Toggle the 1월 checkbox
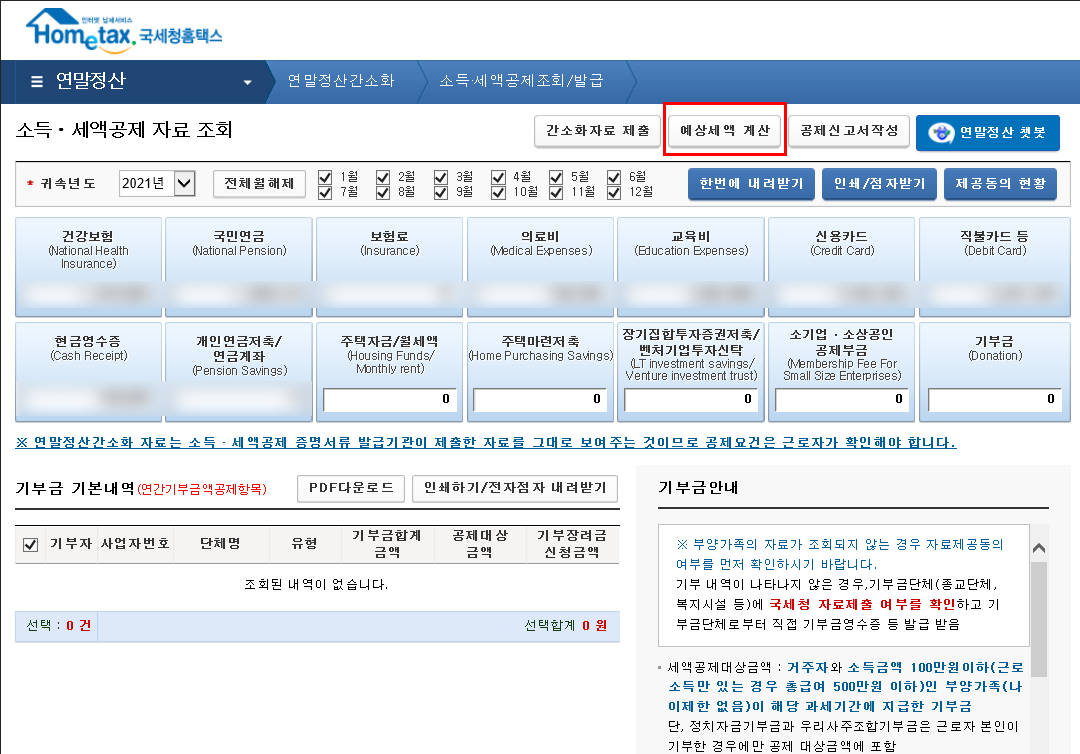Screen dimensions: 1080x754 pyautogui.click(x=325, y=177)
